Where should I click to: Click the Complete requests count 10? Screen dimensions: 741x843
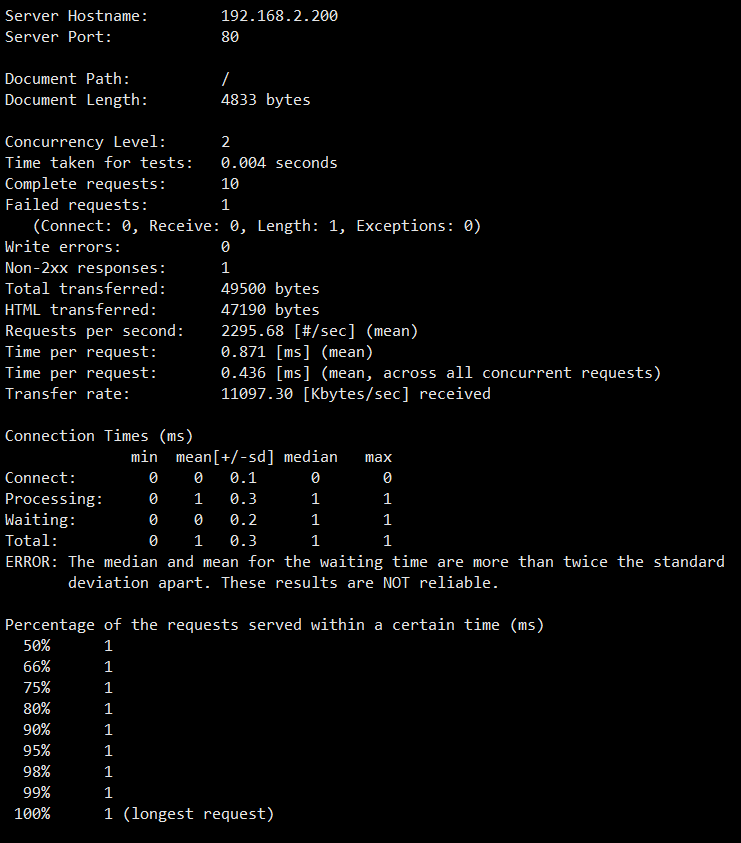[x=230, y=183]
